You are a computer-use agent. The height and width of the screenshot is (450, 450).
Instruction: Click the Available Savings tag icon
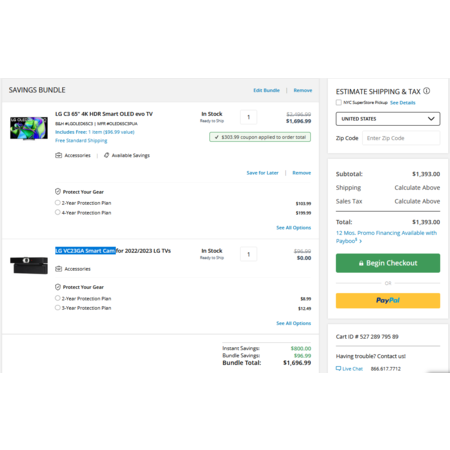coord(106,155)
